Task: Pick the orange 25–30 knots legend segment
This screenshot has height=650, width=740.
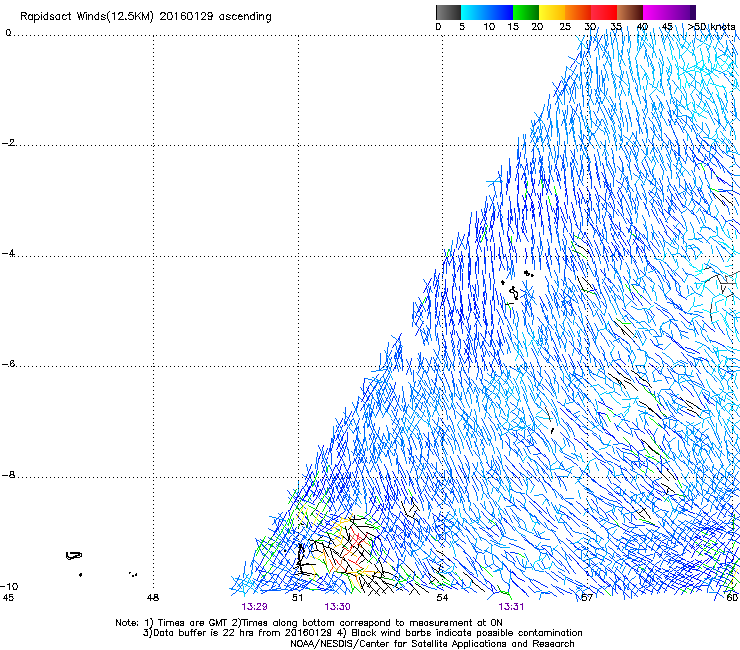Action: coord(578,12)
